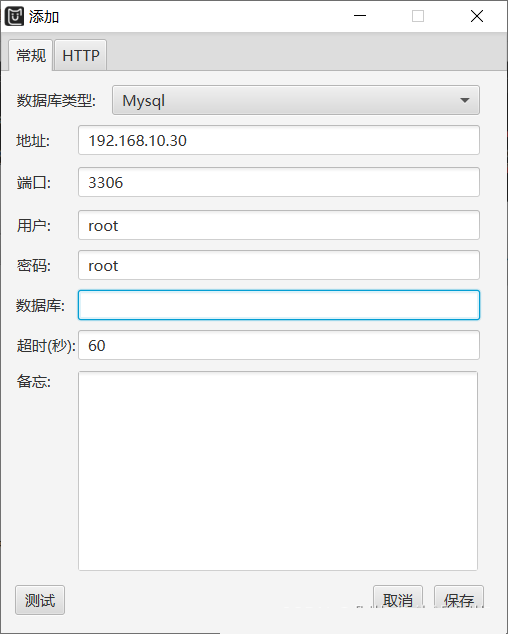
Task: Click the 测试 button
Action: pos(40,600)
